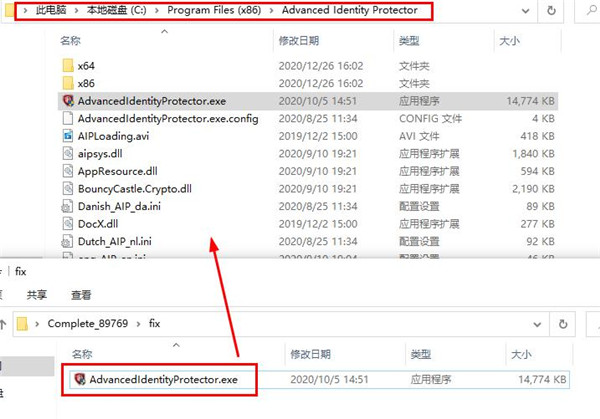Image resolution: width=600 pixels, height=419 pixels.
Task: Select the AIPLoading.avi file name
Action: pos(113,136)
